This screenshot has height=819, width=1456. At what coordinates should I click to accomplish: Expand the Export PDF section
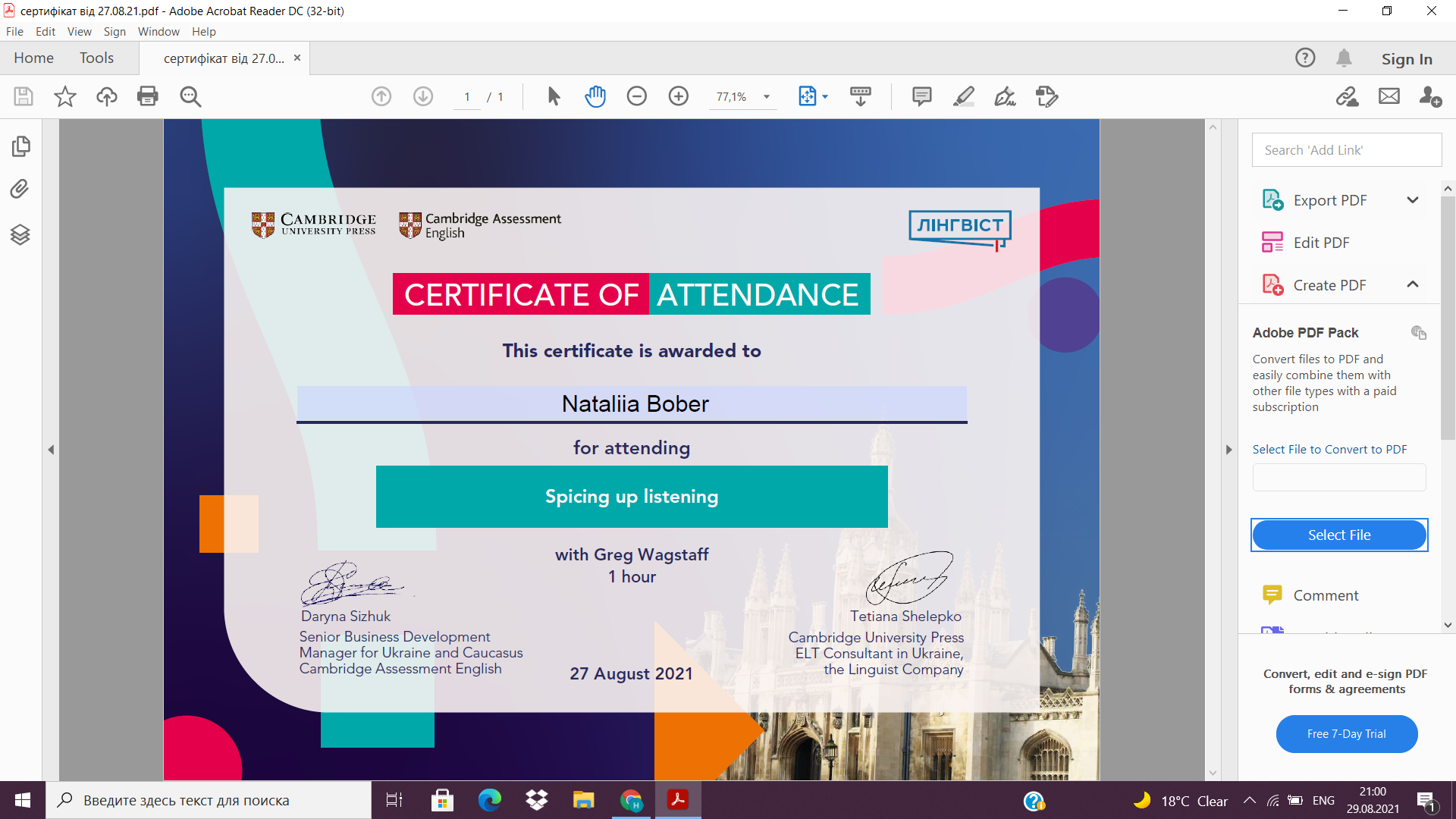1412,200
